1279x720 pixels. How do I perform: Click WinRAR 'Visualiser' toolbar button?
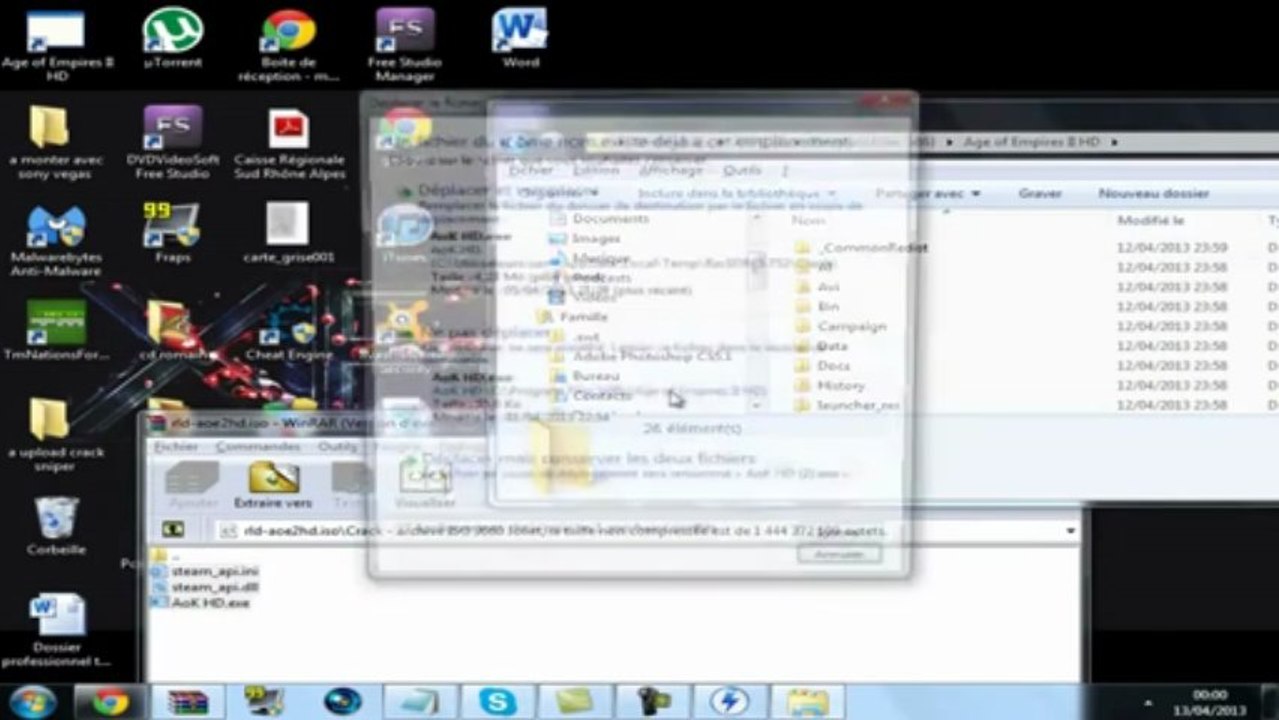[425, 486]
